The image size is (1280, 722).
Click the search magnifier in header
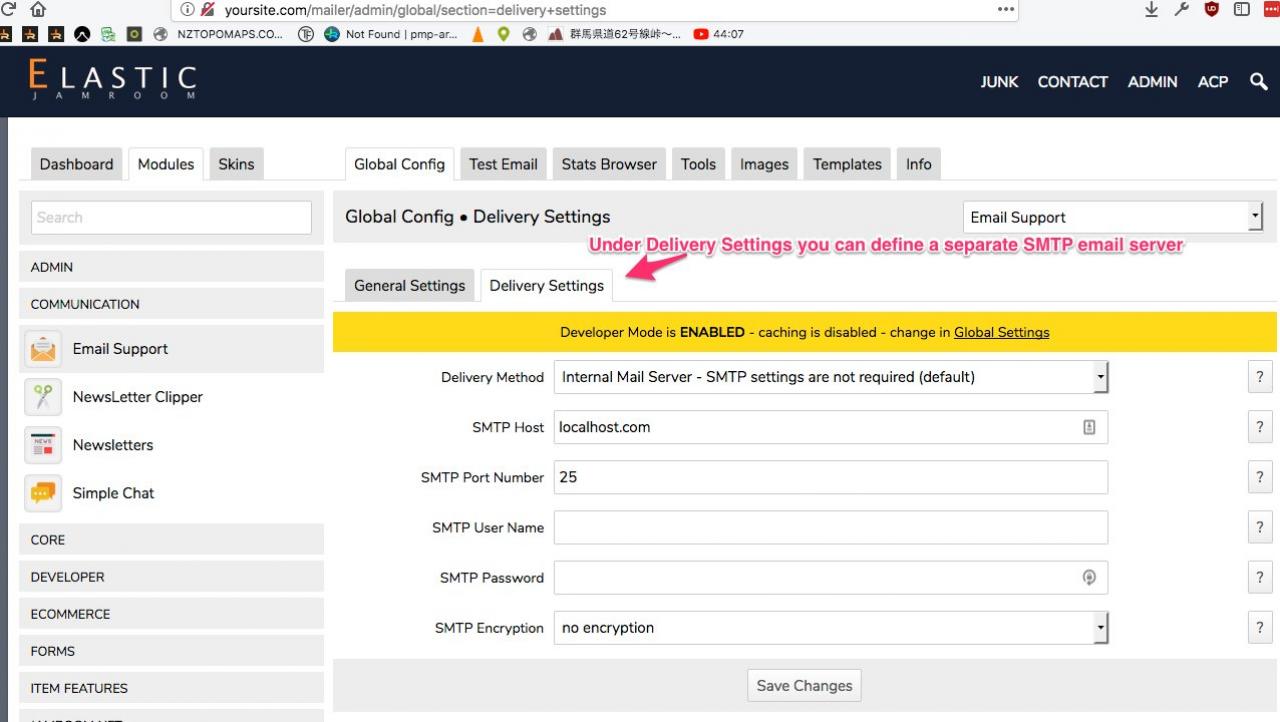[1258, 82]
